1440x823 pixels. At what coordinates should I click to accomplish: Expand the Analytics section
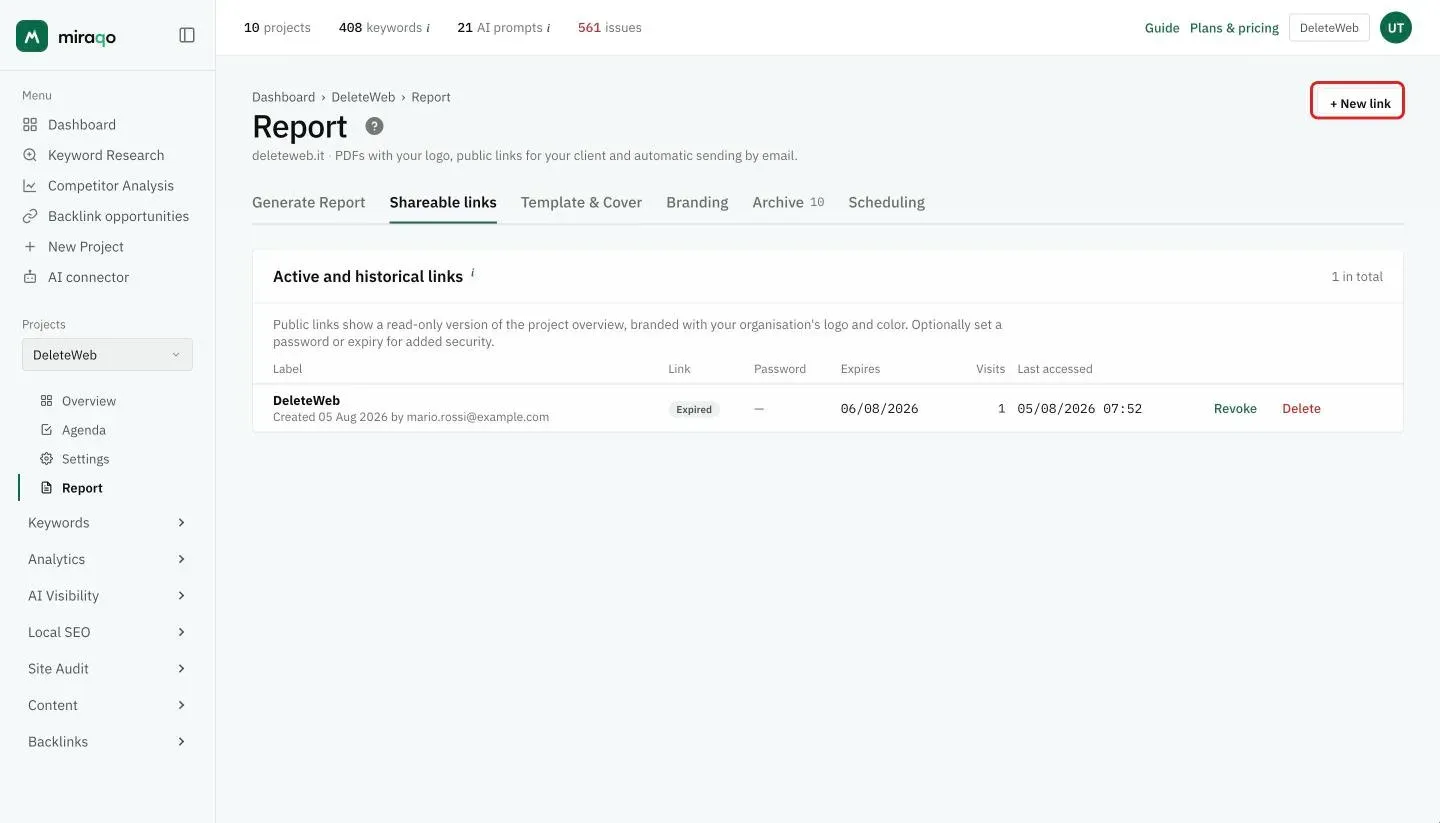(x=107, y=559)
